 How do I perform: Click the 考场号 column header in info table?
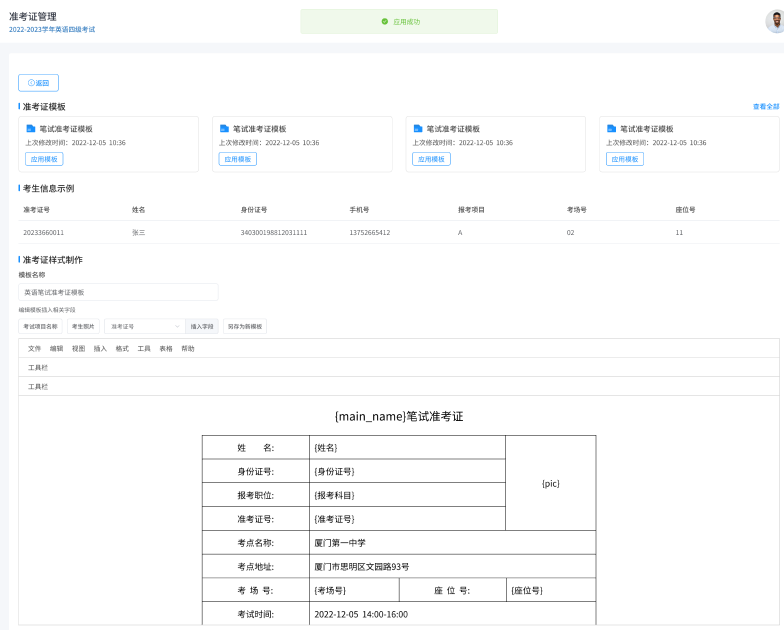click(577, 210)
